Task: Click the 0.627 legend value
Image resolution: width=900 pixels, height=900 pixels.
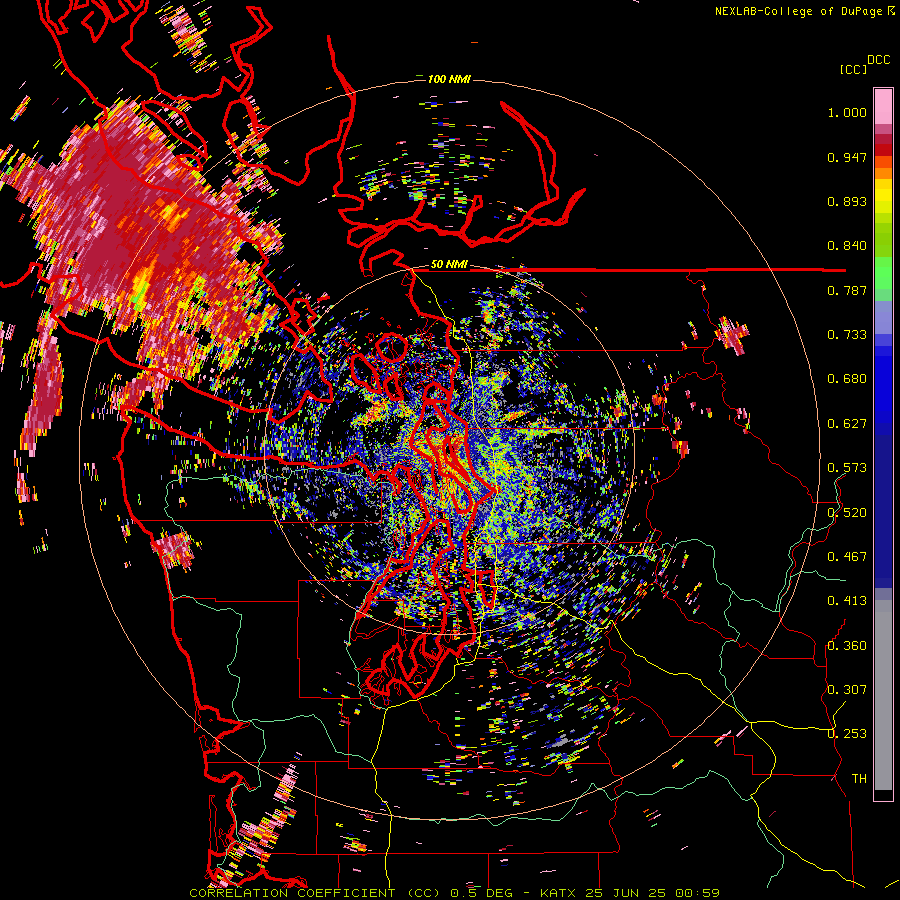Action: point(847,424)
